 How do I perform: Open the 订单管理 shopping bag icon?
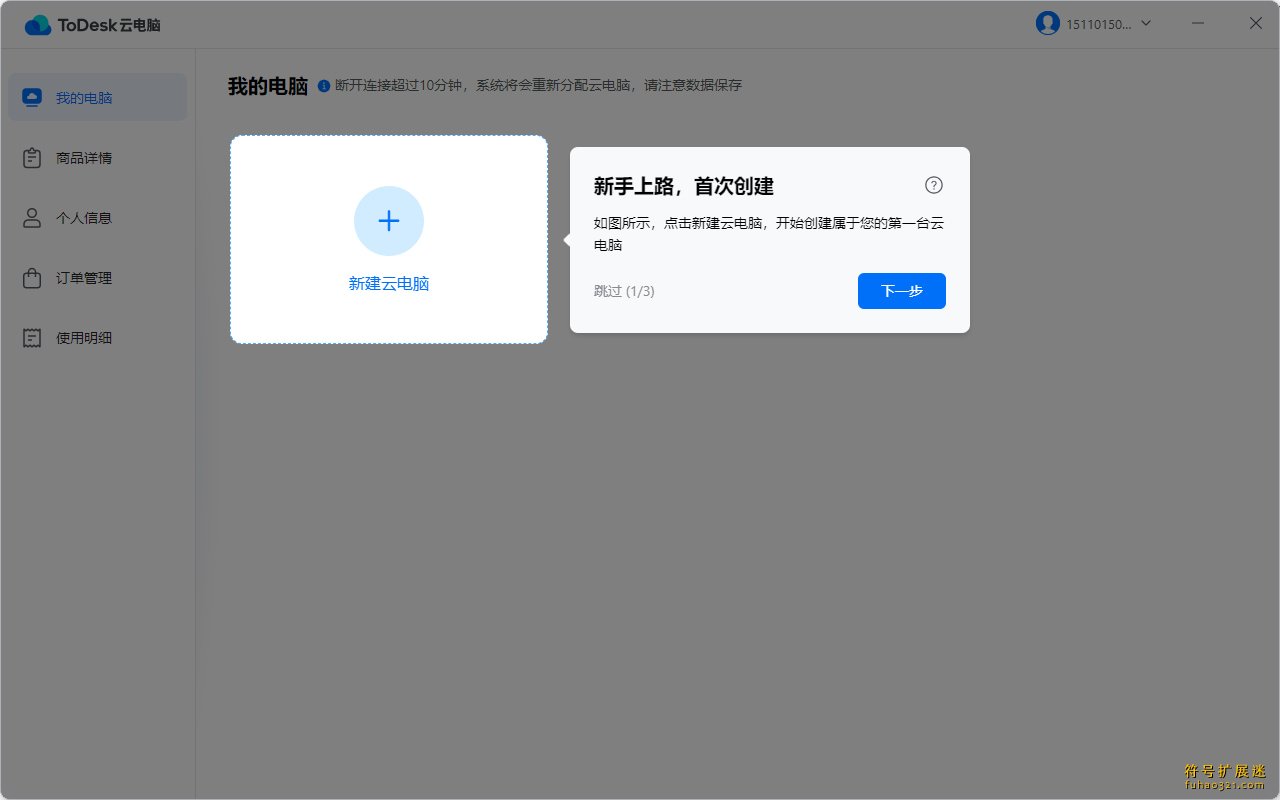click(x=32, y=278)
